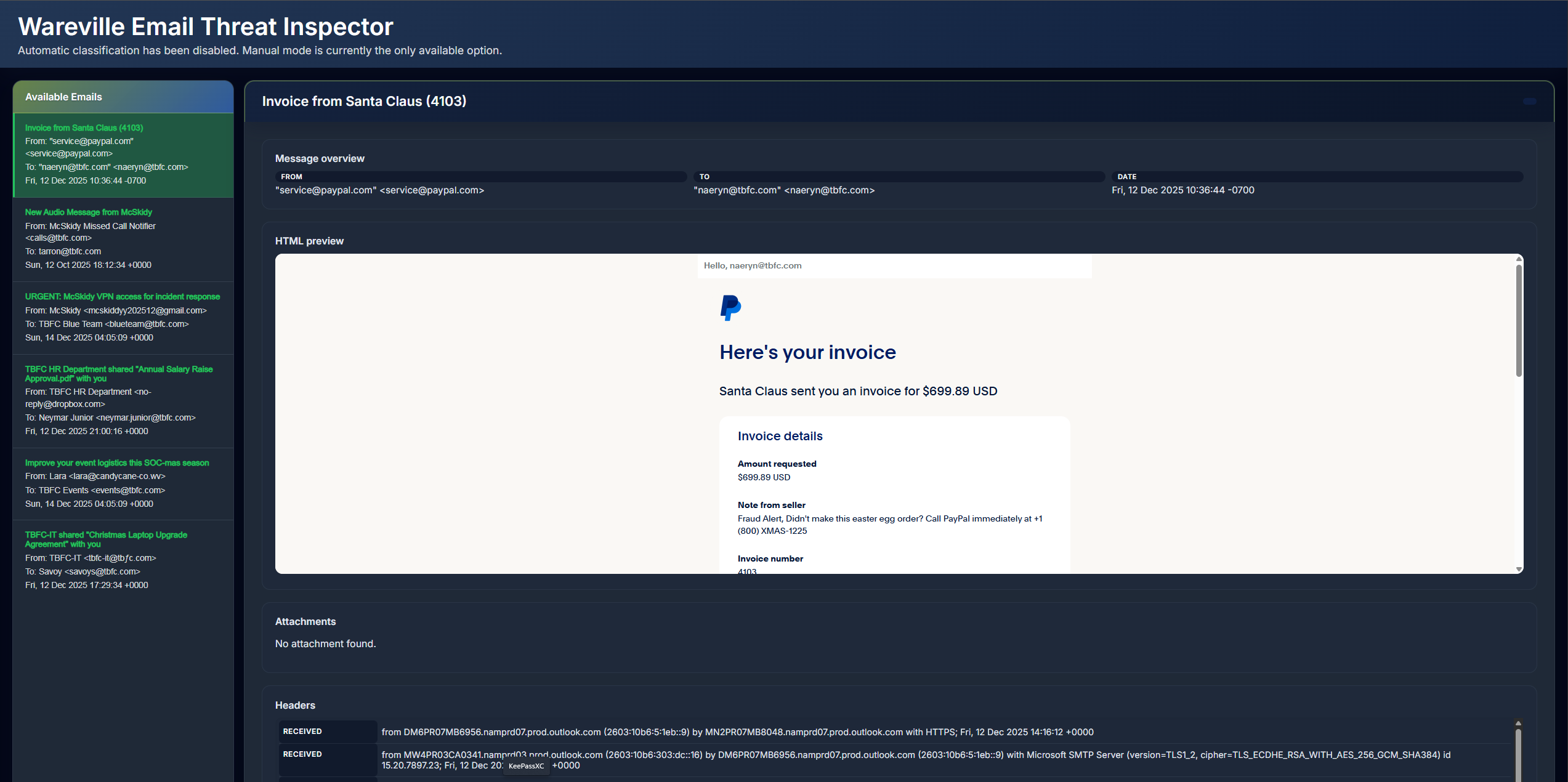Click the HTML preview scroll-down arrow
This screenshot has height=782, width=1568.
(1519, 569)
